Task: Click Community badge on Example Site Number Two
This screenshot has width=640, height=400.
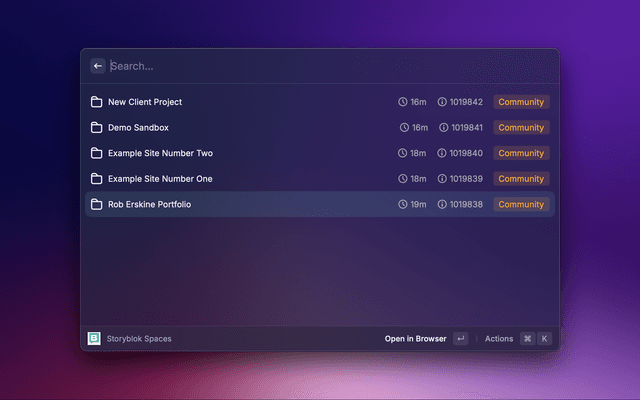Action: pyautogui.click(x=521, y=153)
